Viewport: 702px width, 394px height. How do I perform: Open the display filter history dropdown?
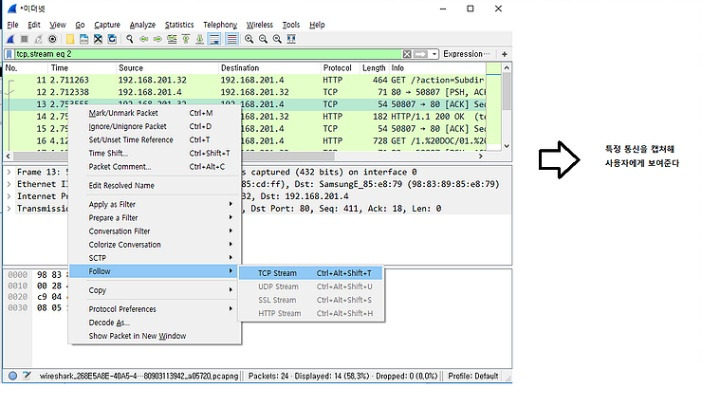pyautogui.click(x=434, y=54)
